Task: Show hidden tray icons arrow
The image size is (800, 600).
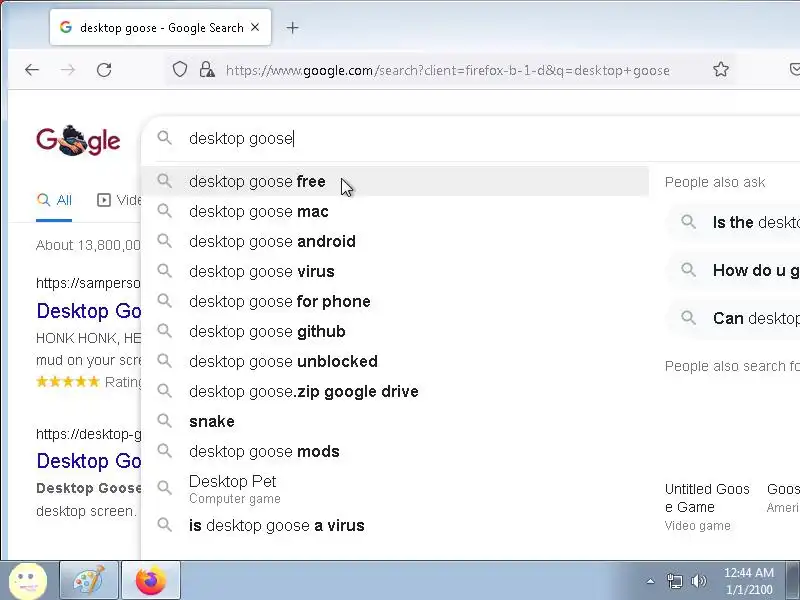Action: [x=651, y=581]
